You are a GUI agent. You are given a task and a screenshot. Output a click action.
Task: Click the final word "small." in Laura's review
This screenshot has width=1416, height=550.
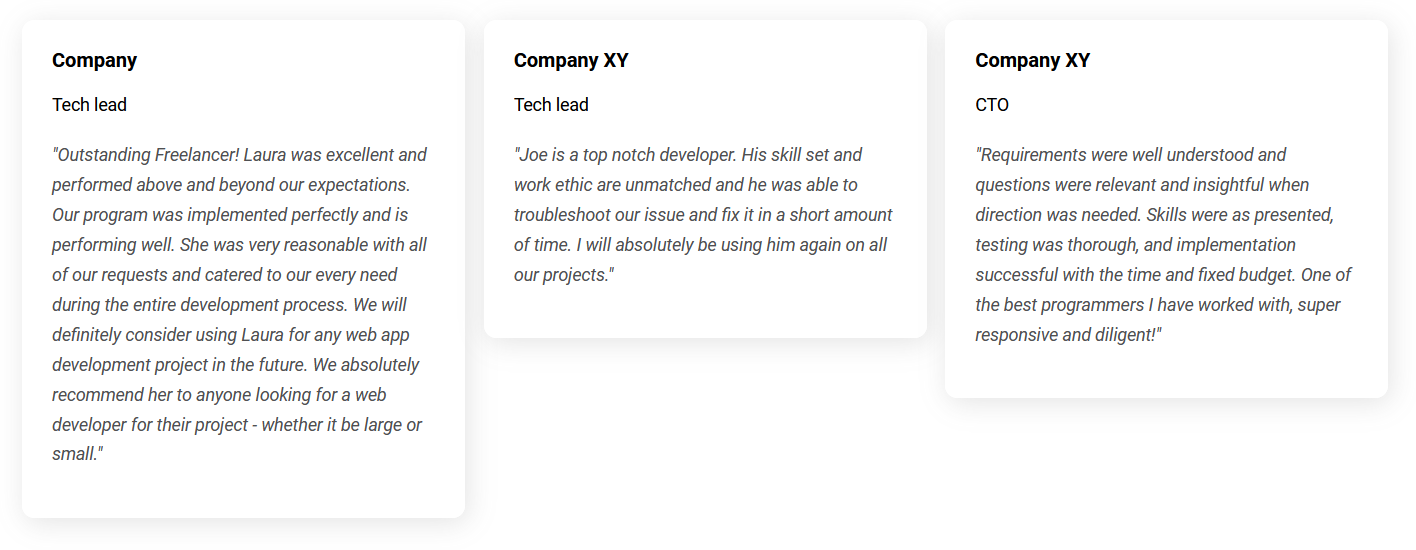pyautogui.click(x=77, y=454)
